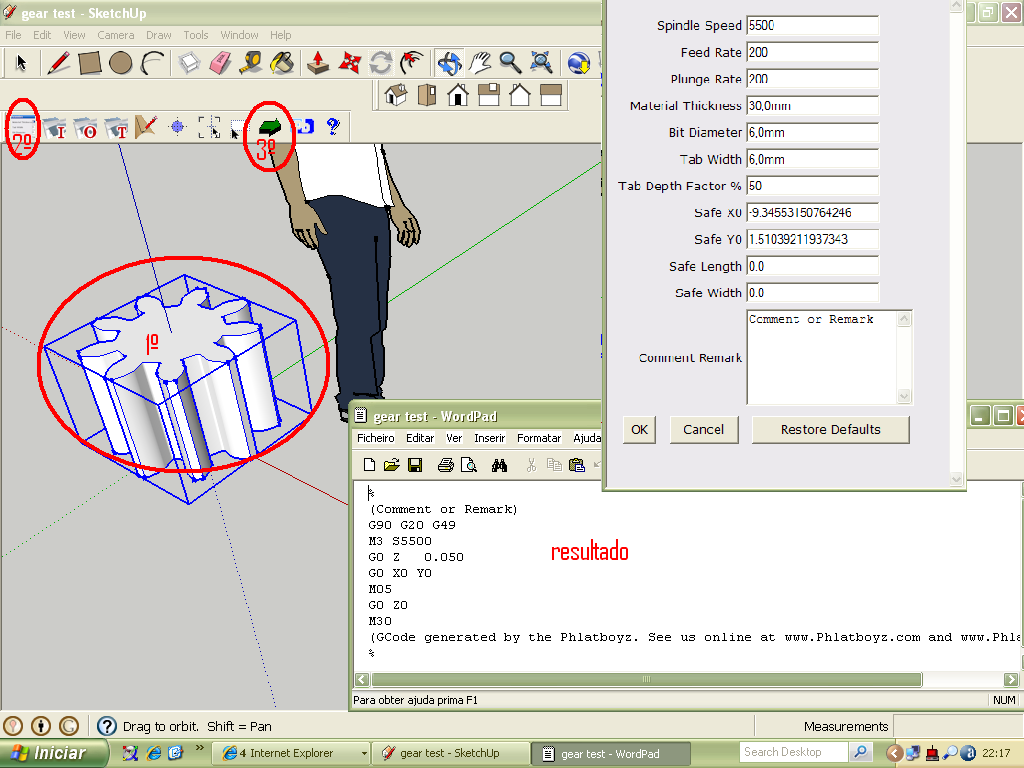Click the WordPad horizontal scrollbar thumb
The width and height of the screenshot is (1024, 768).
point(646,679)
